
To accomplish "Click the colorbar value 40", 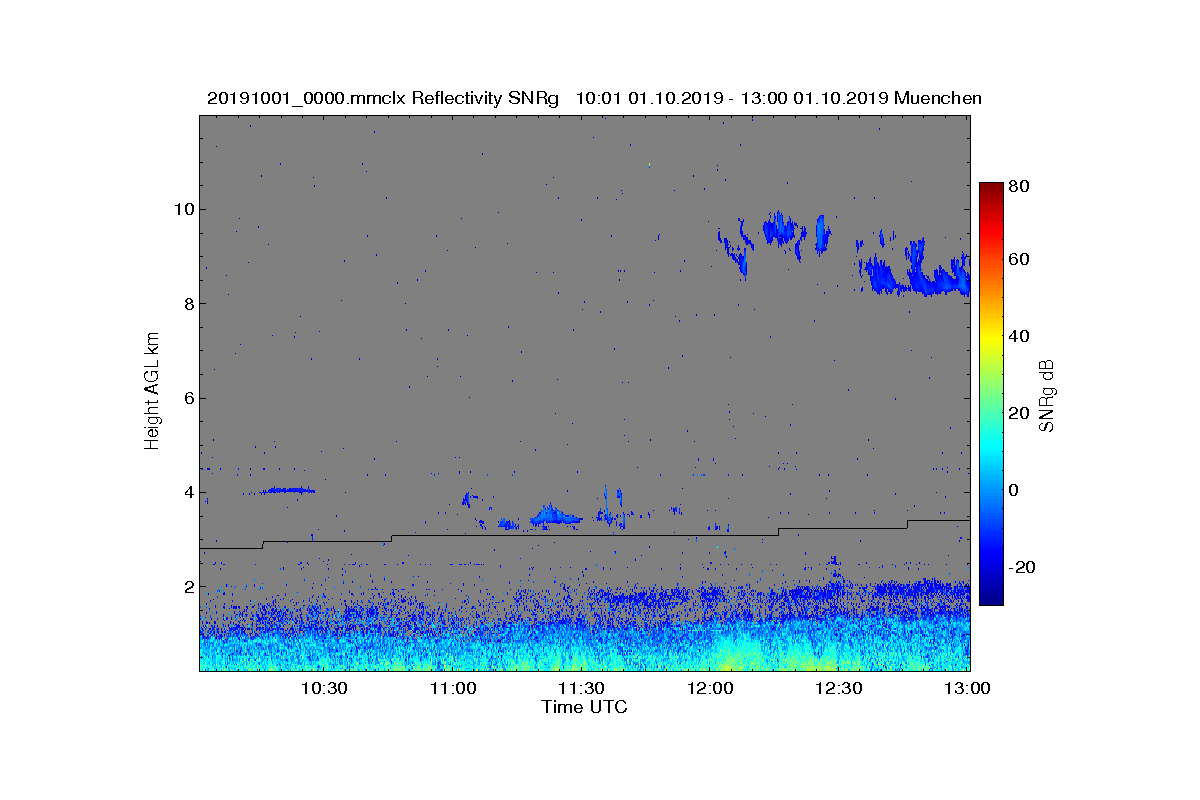I will click(1021, 336).
